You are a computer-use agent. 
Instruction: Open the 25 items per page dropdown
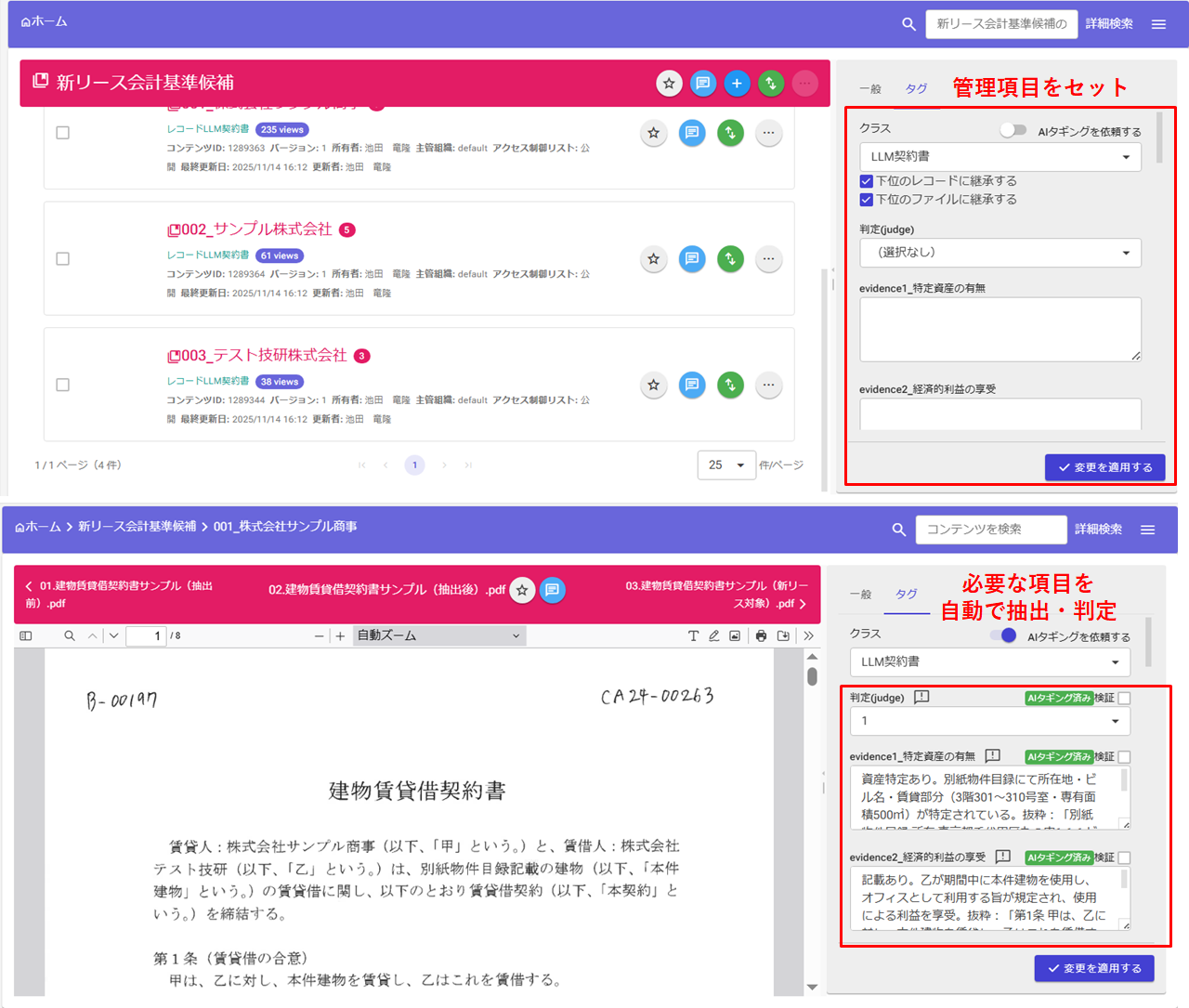(726, 465)
